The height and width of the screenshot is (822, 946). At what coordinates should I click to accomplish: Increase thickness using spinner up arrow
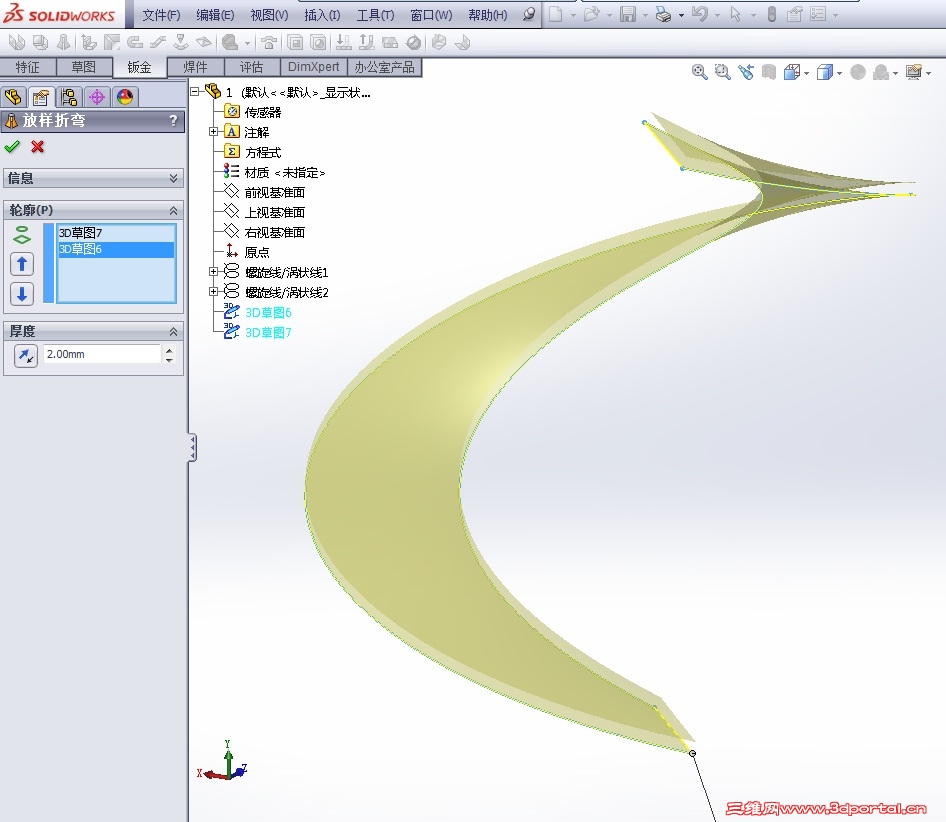170,349
